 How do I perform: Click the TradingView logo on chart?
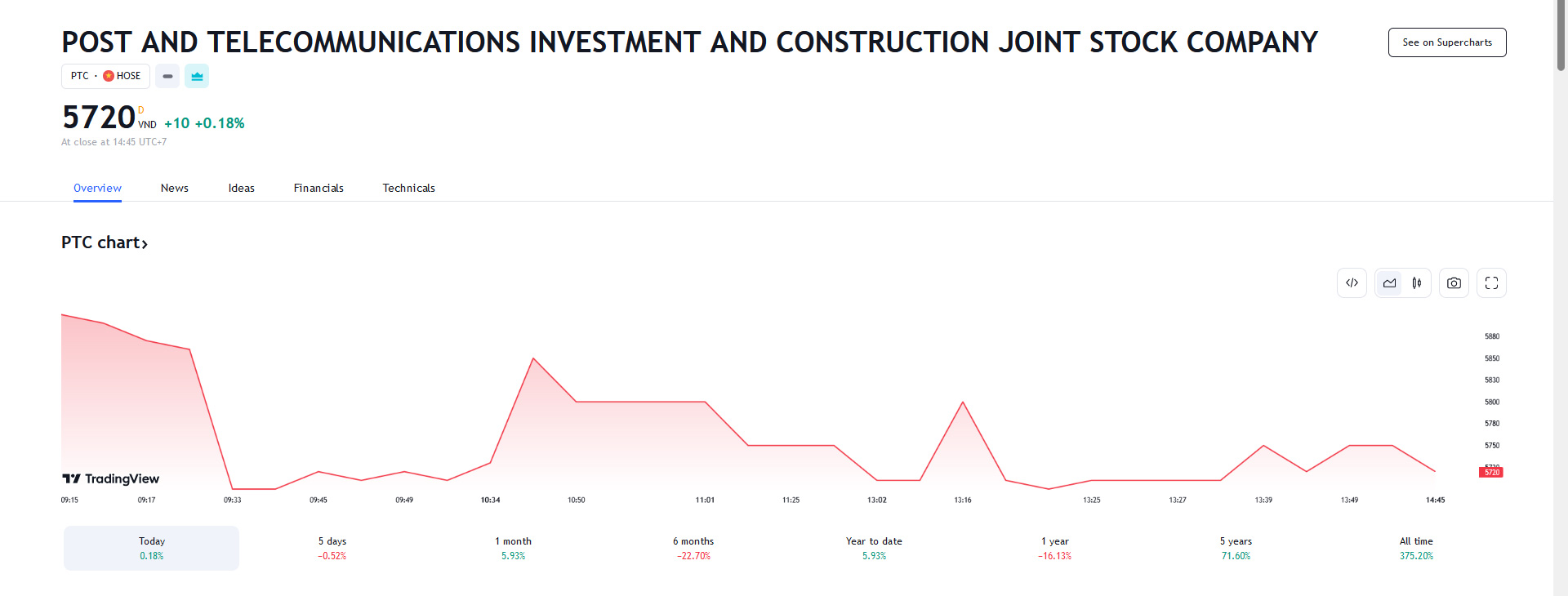pyautogui.click(x=111, y=478)
